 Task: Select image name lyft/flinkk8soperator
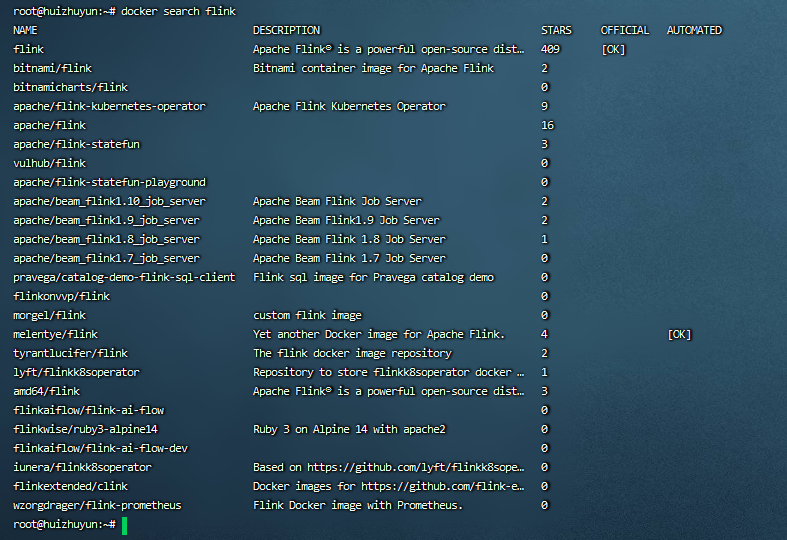pyautogui.click(x=76, y=372)
